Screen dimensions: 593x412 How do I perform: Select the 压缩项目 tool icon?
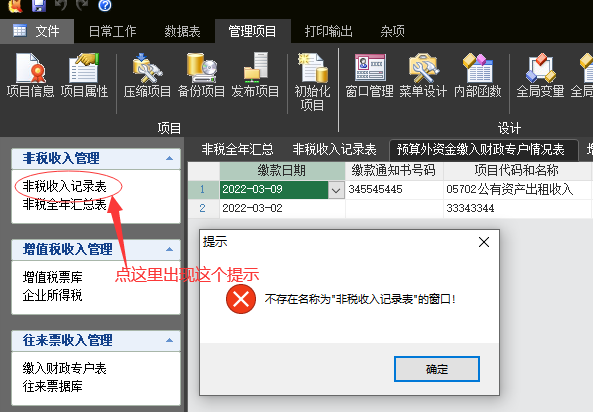click(x=147, y=75)
